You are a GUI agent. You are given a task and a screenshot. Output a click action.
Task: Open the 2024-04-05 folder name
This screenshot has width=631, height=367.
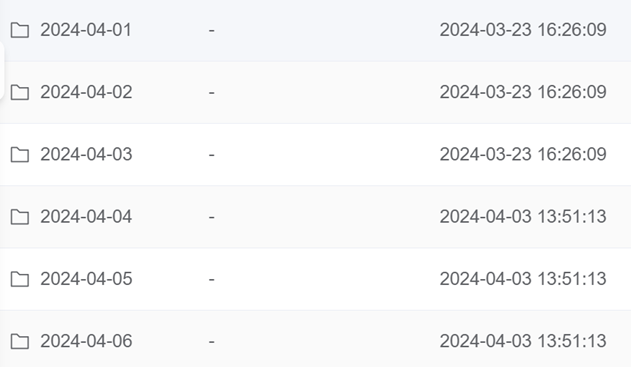(x=86, y=279)
